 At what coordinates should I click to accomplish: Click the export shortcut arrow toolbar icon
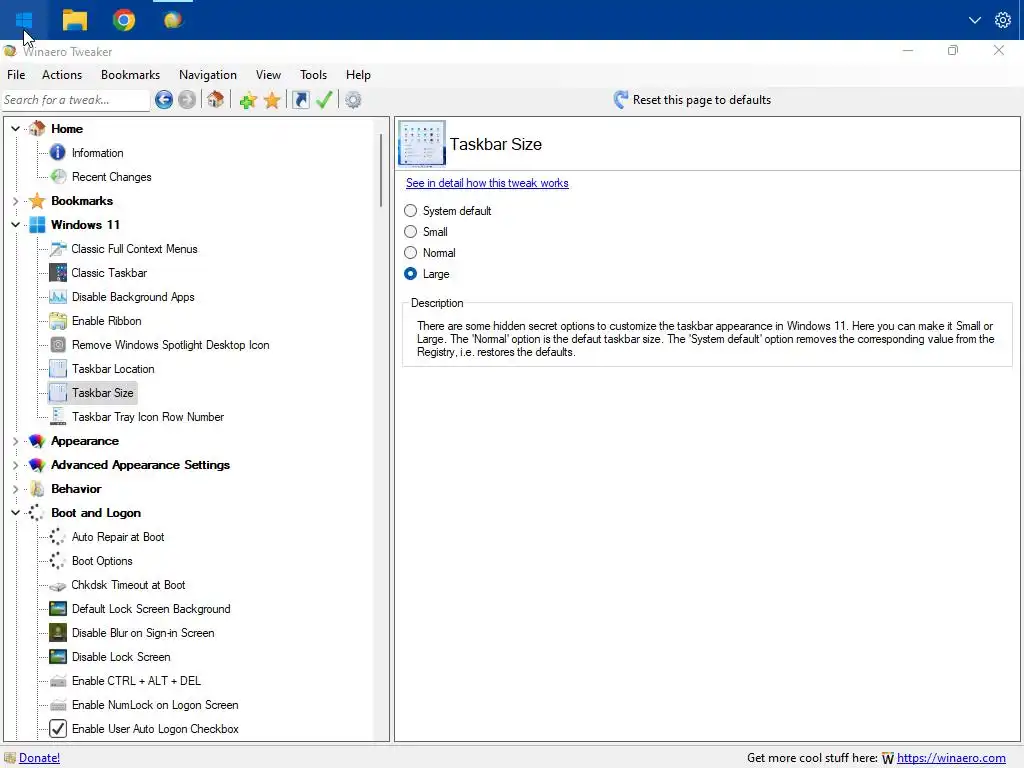tap(300, 100)
